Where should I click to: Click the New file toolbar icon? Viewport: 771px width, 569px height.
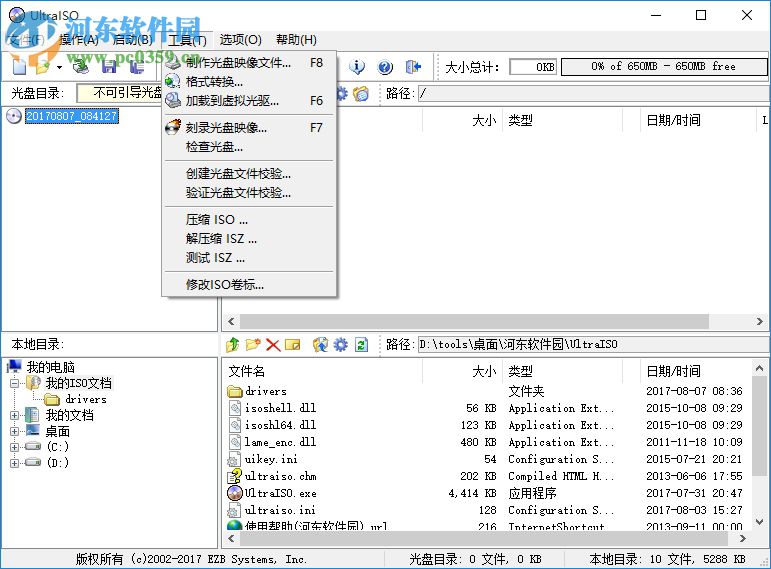click(20, 66)
